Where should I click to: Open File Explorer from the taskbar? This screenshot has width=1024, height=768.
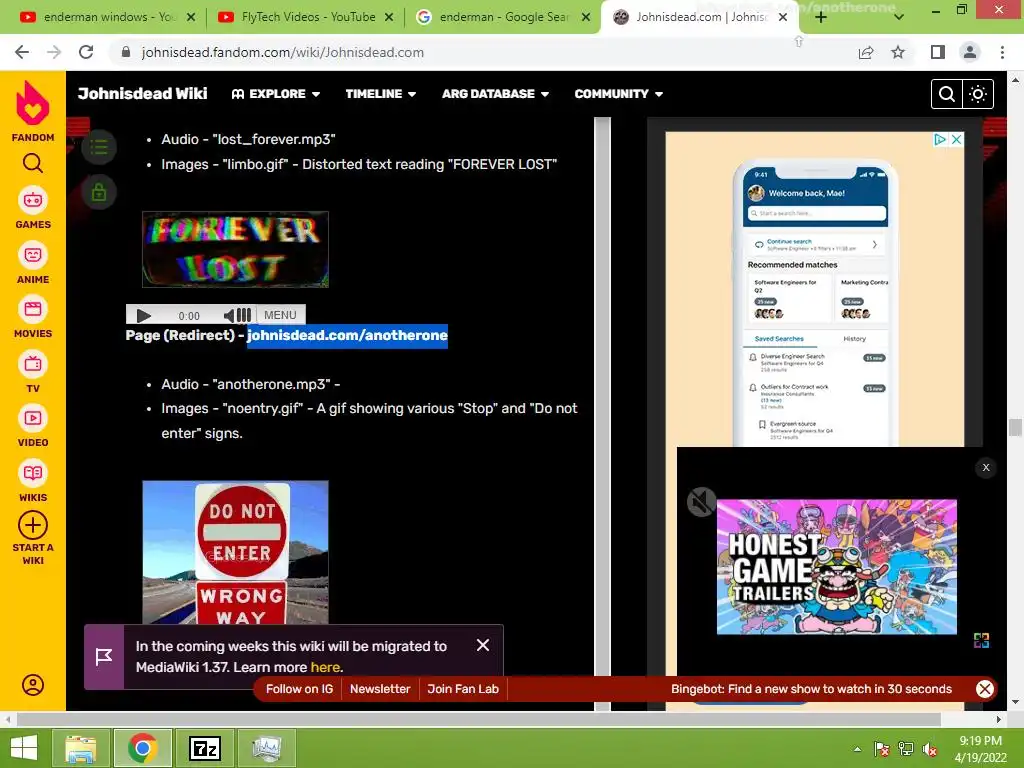pyautogui.click(x=81, y=748)
